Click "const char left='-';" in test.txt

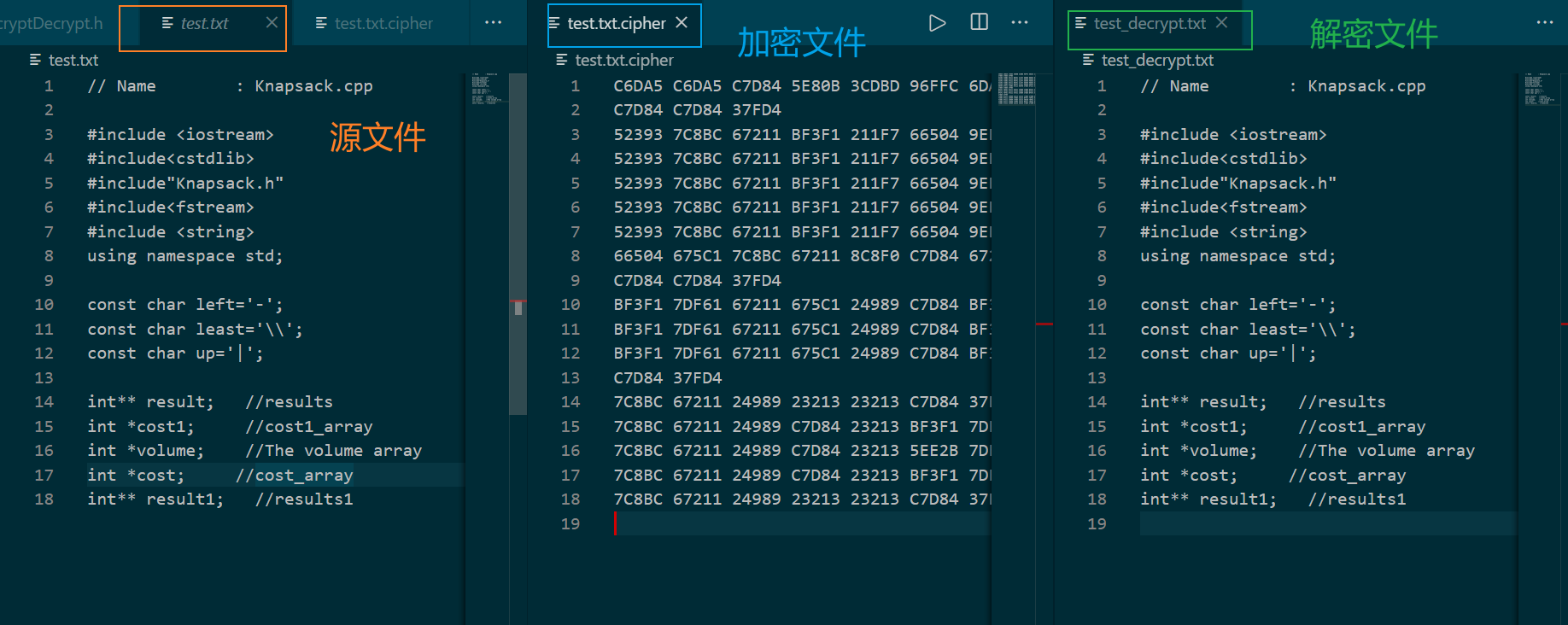pyautogui.click(x=184, y=305)
